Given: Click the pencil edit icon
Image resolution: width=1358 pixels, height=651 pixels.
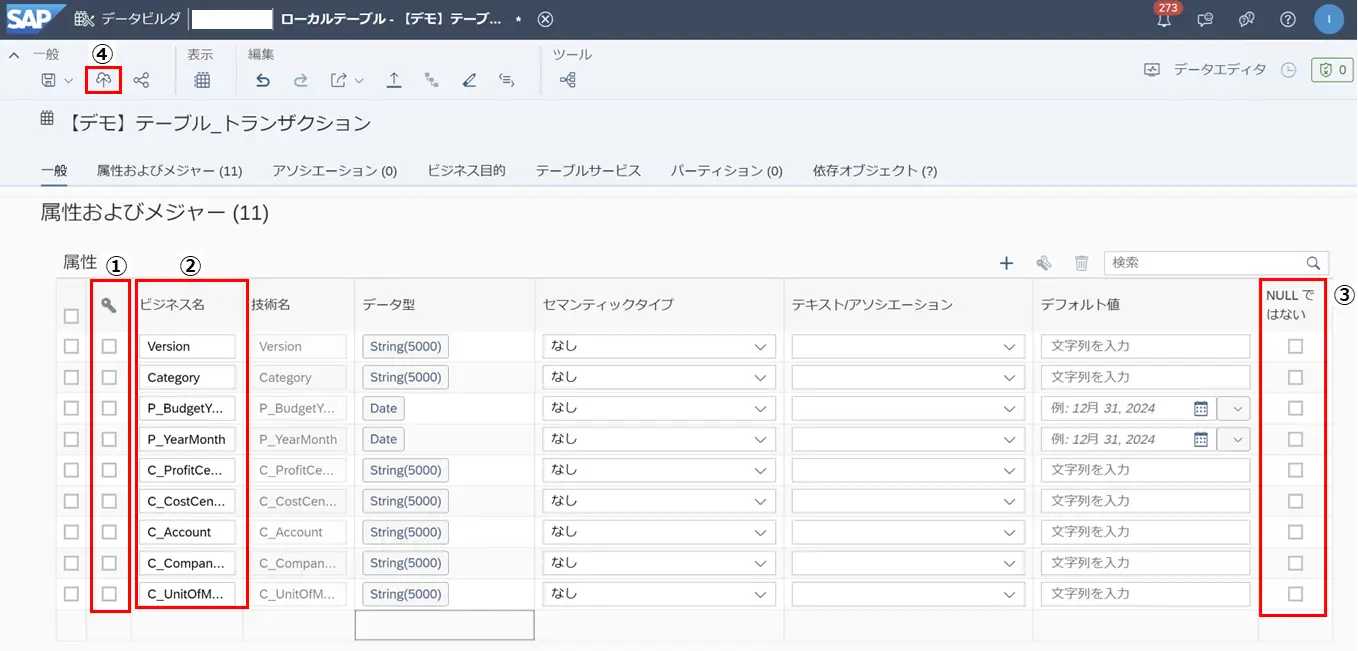Looking at the screenshot, I should (x=469, y=80).
